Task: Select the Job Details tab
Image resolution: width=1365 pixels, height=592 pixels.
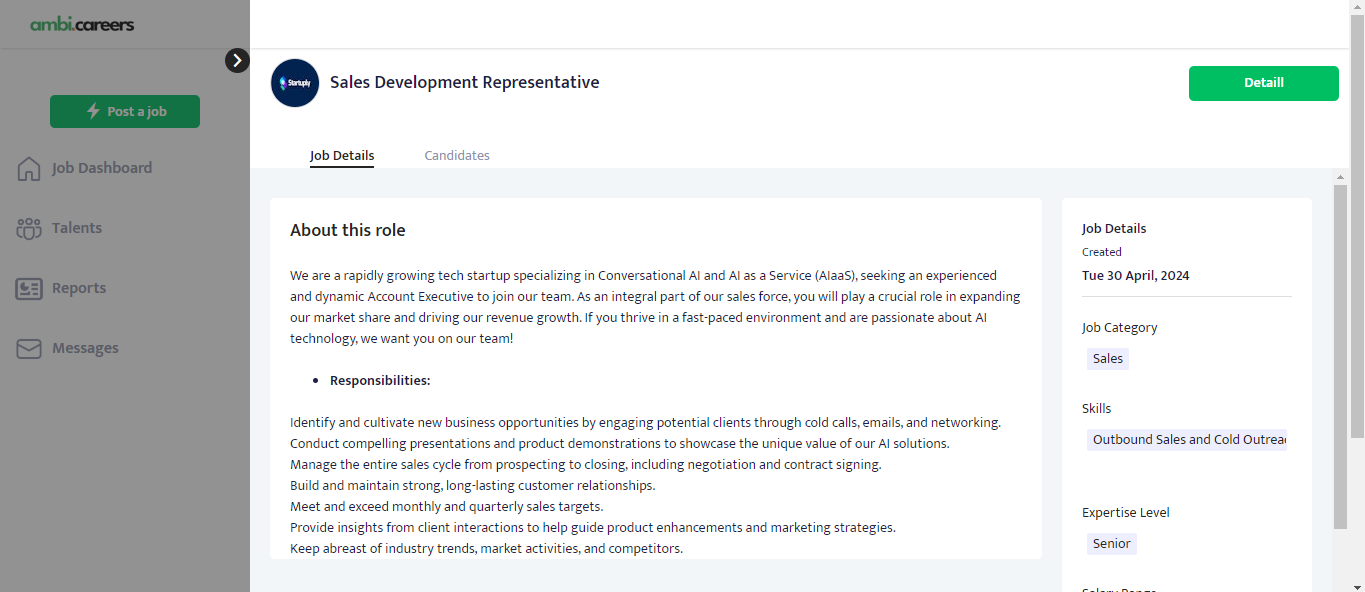Action: point(342,156)
